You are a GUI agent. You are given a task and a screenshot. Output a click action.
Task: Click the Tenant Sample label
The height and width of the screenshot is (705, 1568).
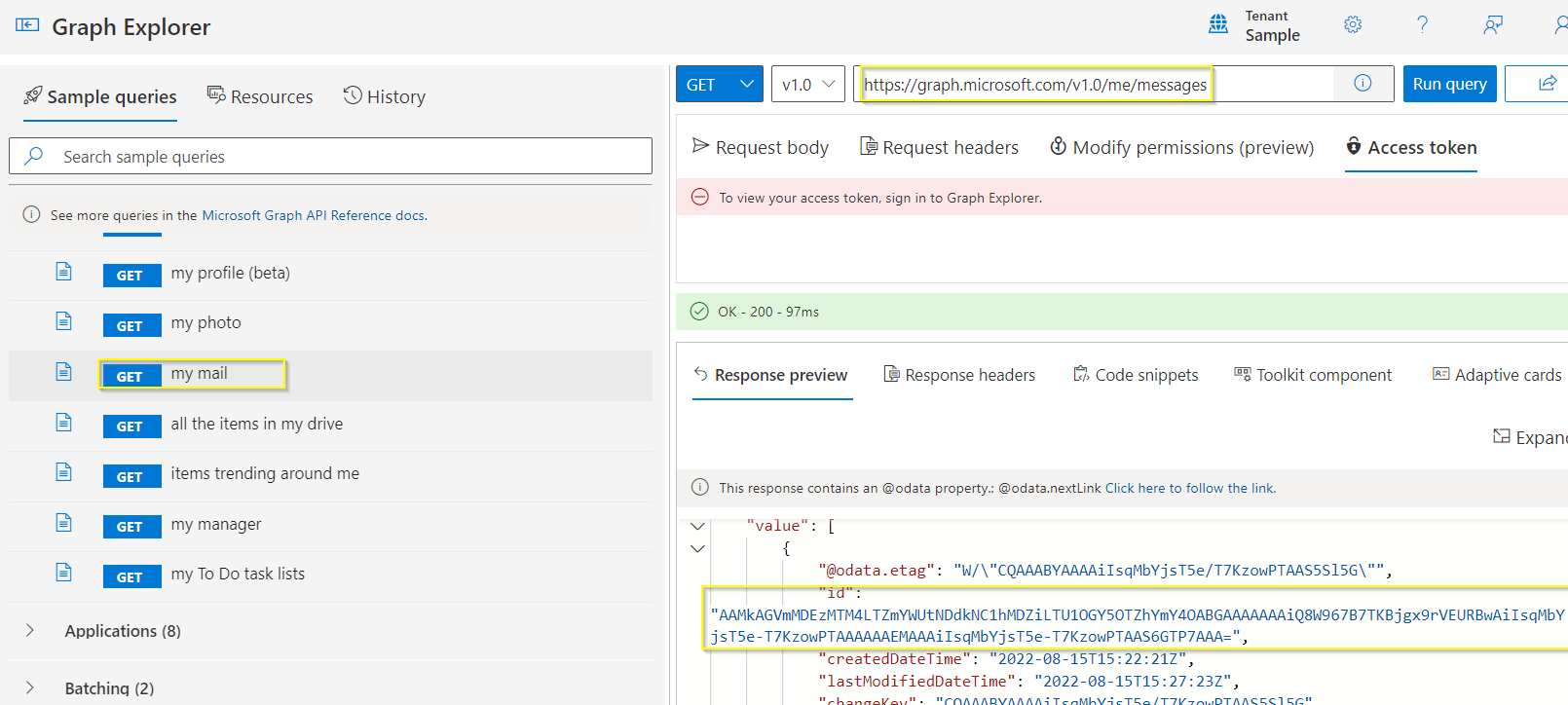pyautogui.click(x=1272, y=26)
